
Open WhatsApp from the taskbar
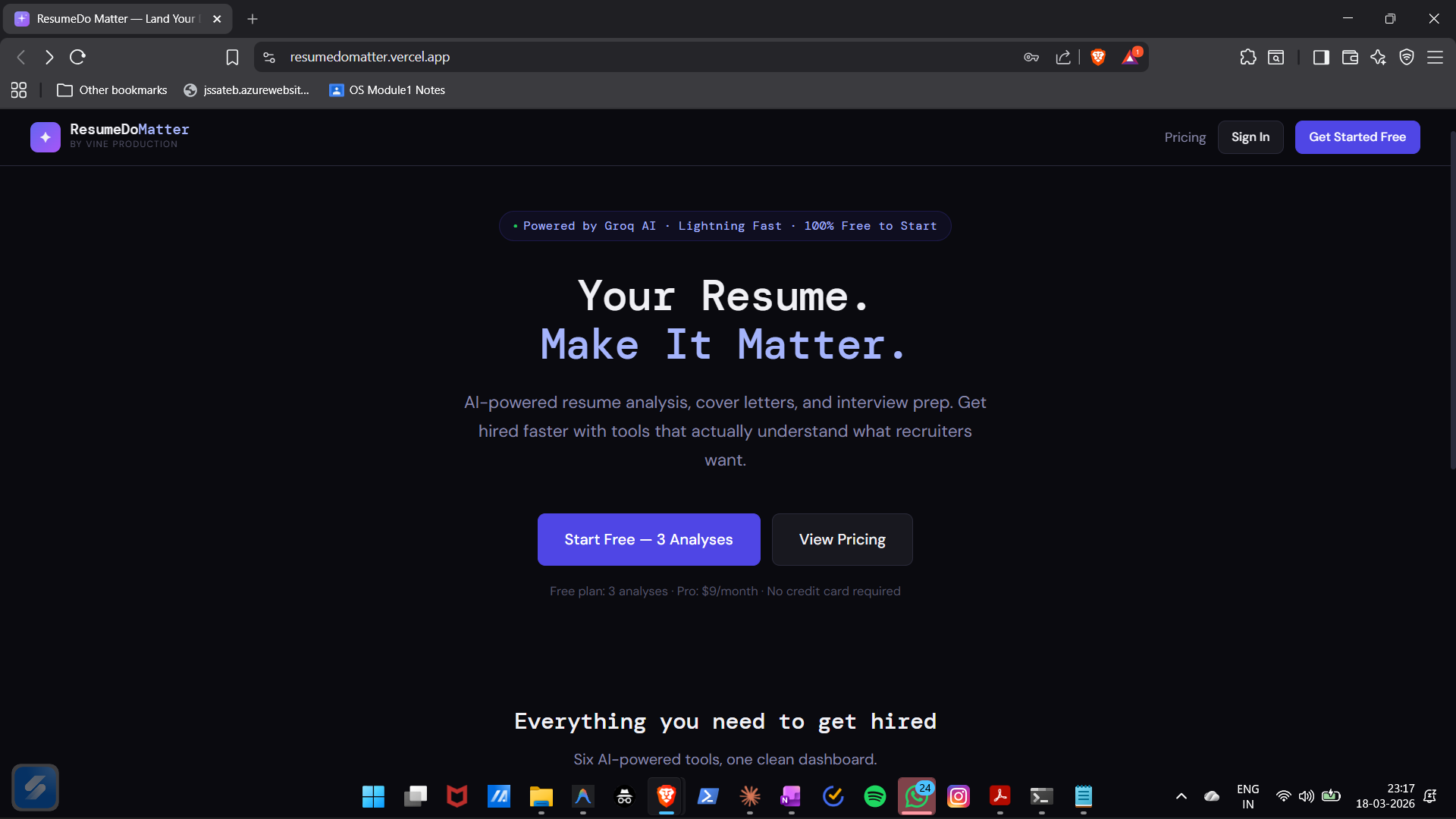tap(916, 797)
